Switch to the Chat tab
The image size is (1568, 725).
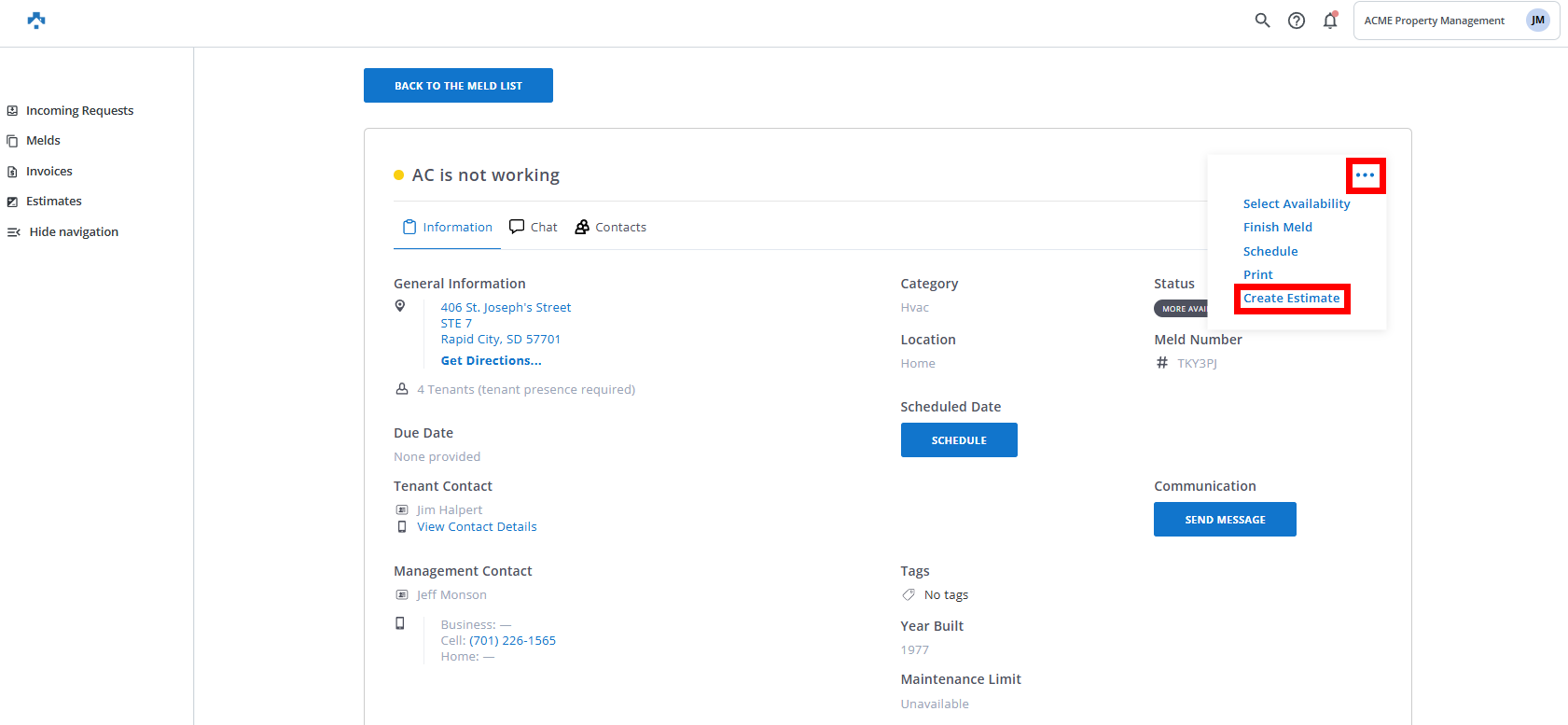(x=534, y=228)
